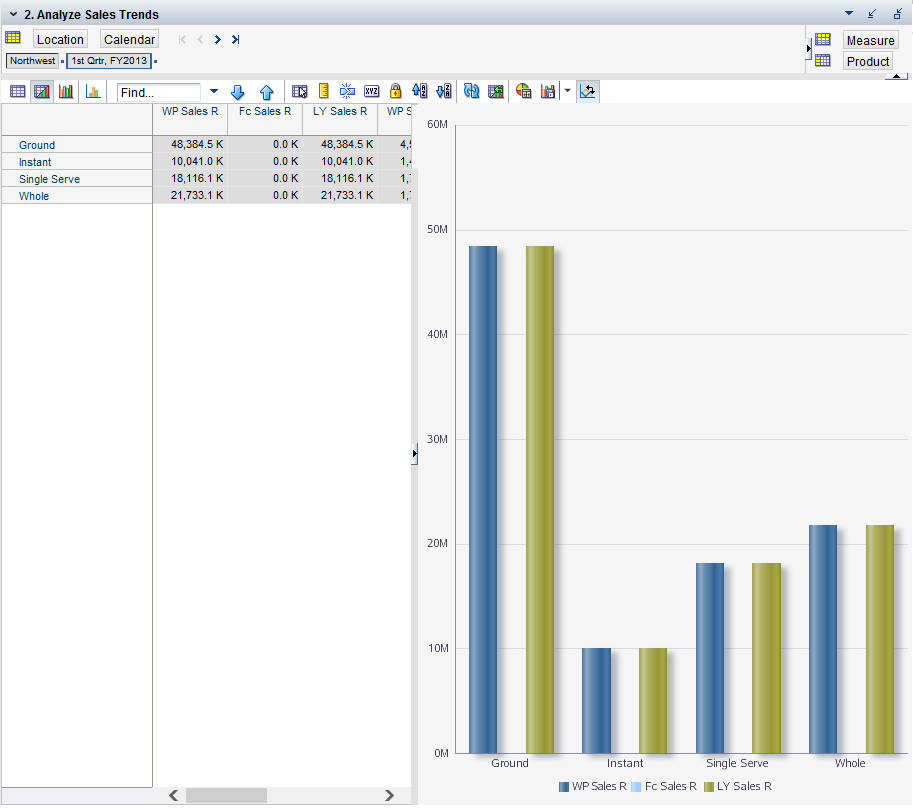Click cell 48,384.5 K under WP Sales R
The height and width of the screenshot is (808, 913).
pyautogui.click(x=190, y=144)
